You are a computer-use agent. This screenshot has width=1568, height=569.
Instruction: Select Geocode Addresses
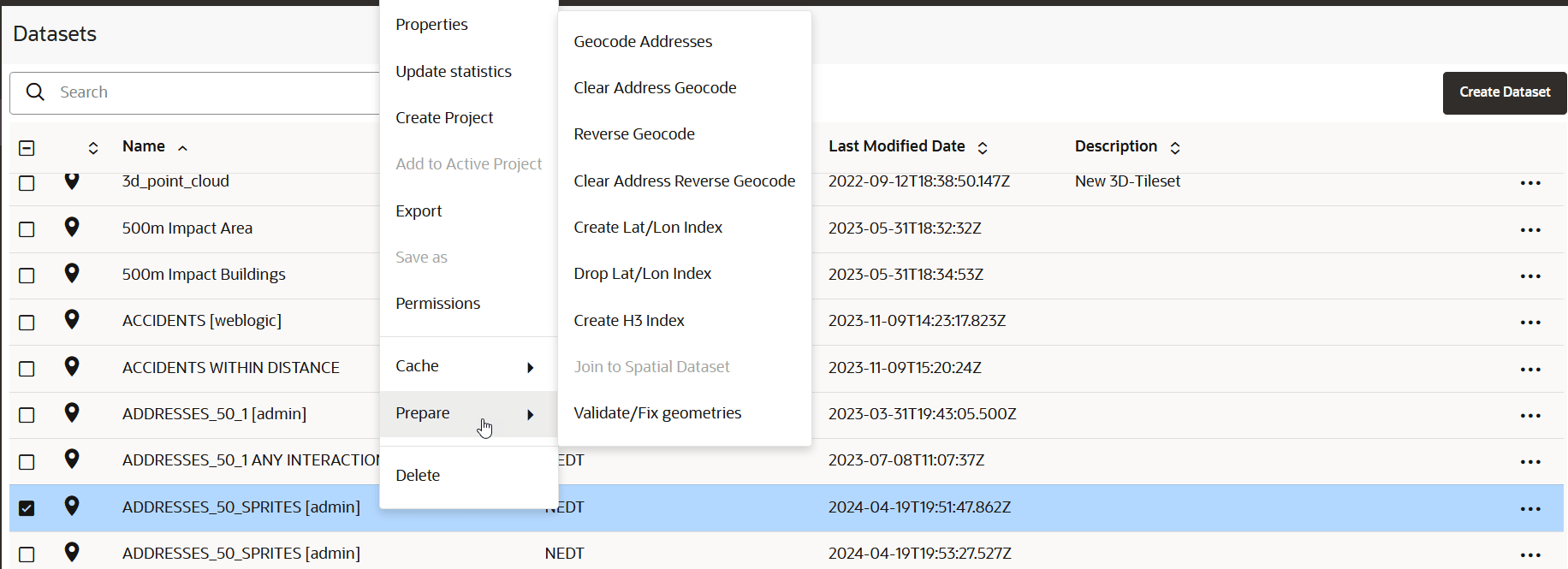tap(643, 42)
